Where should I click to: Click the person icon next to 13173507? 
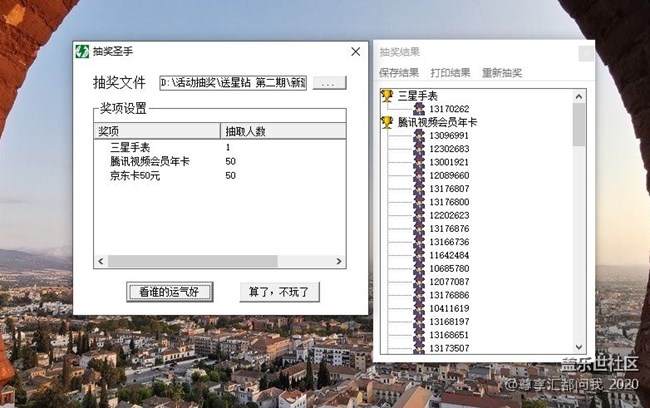pos(419,347)
